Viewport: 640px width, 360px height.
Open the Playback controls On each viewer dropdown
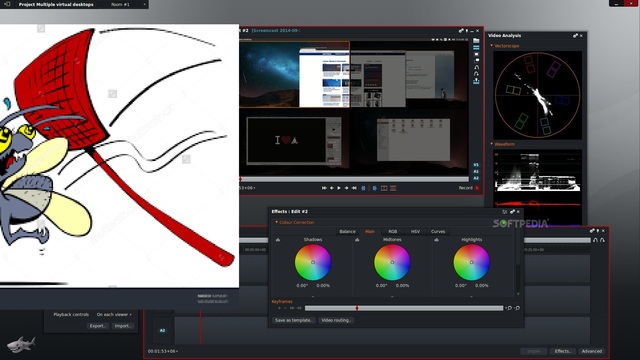click(x=114, y=315)
